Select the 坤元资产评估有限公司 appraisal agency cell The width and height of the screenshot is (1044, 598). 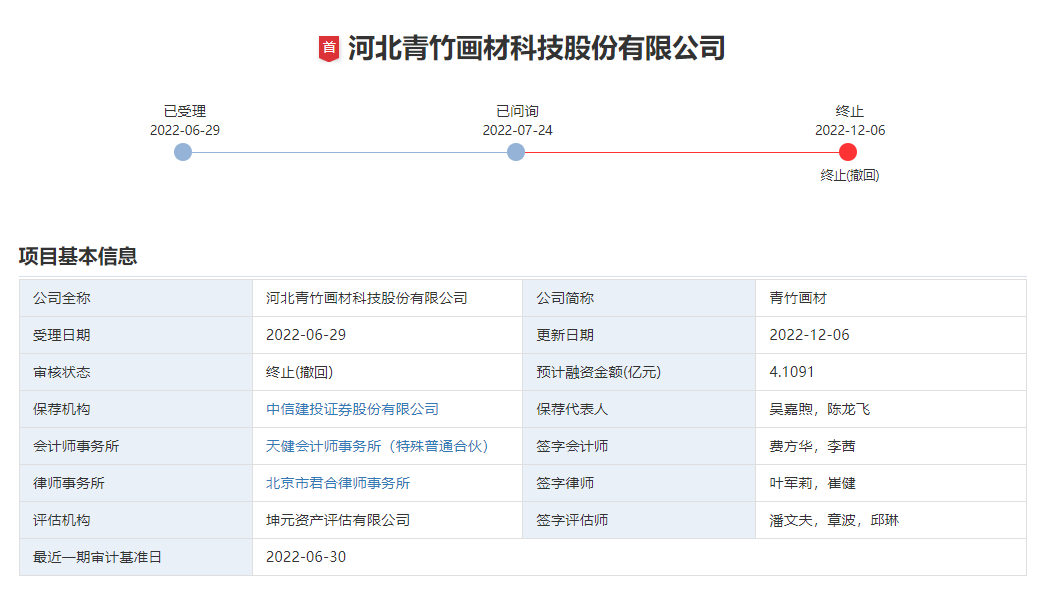[338, 520]
